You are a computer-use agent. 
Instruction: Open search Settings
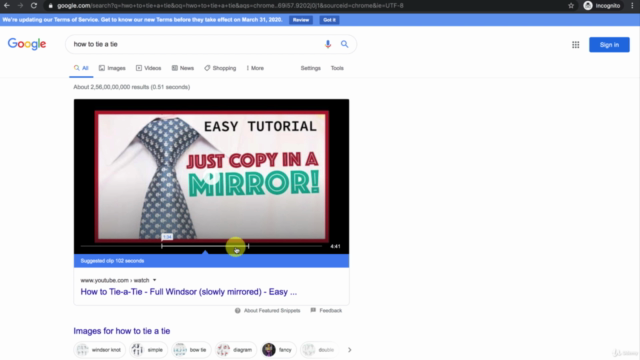click(311, 68)
